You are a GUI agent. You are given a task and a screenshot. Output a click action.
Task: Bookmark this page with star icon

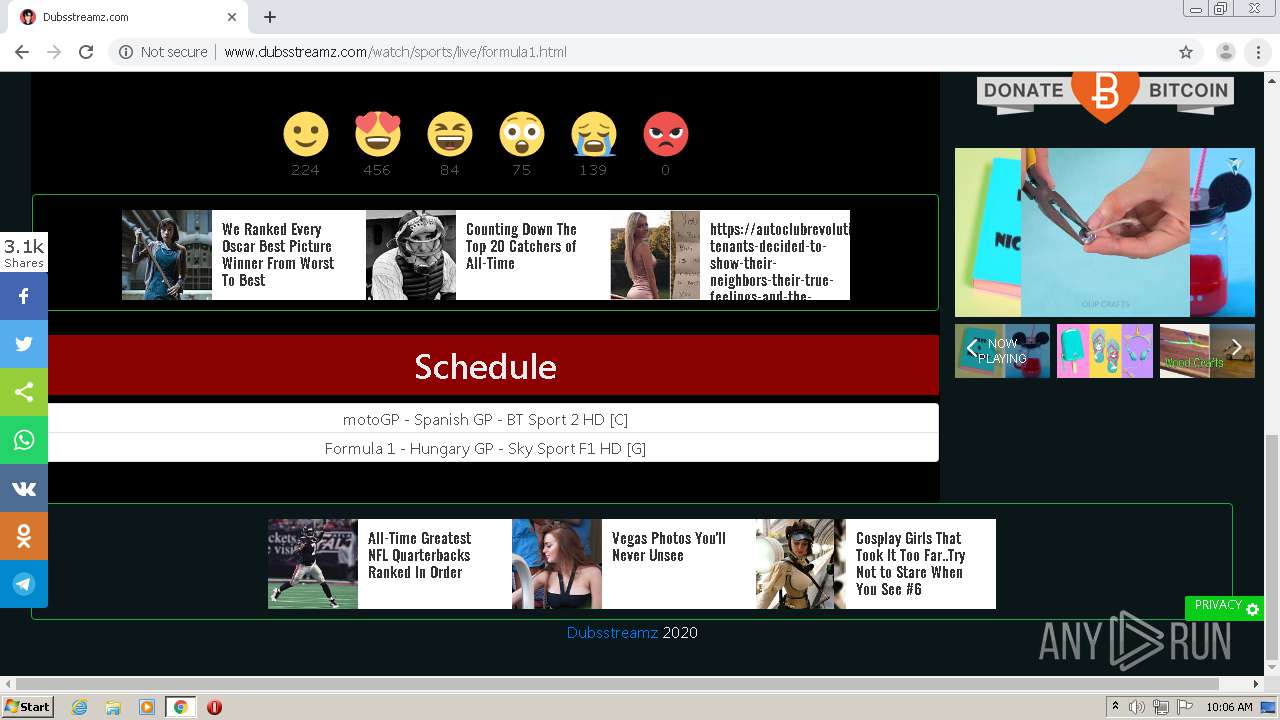point(1186,52)
